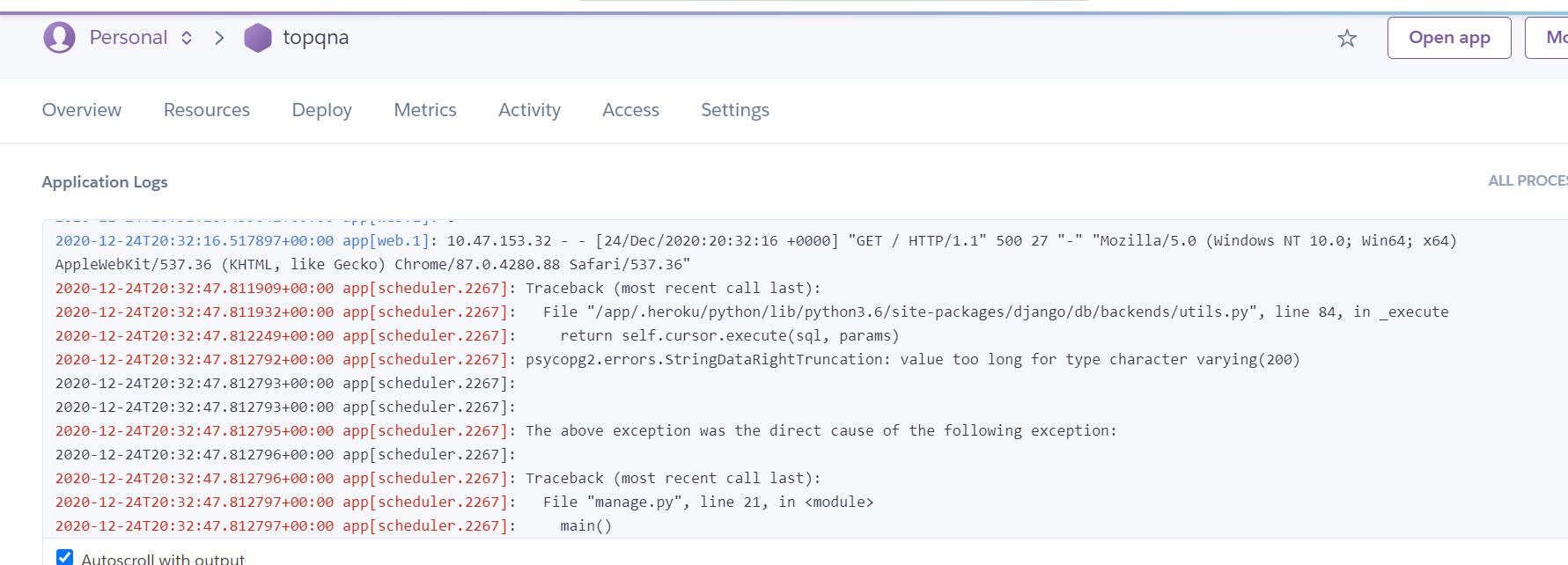Click the breadcrumb chevron arrow after Personal

(219, 38)
